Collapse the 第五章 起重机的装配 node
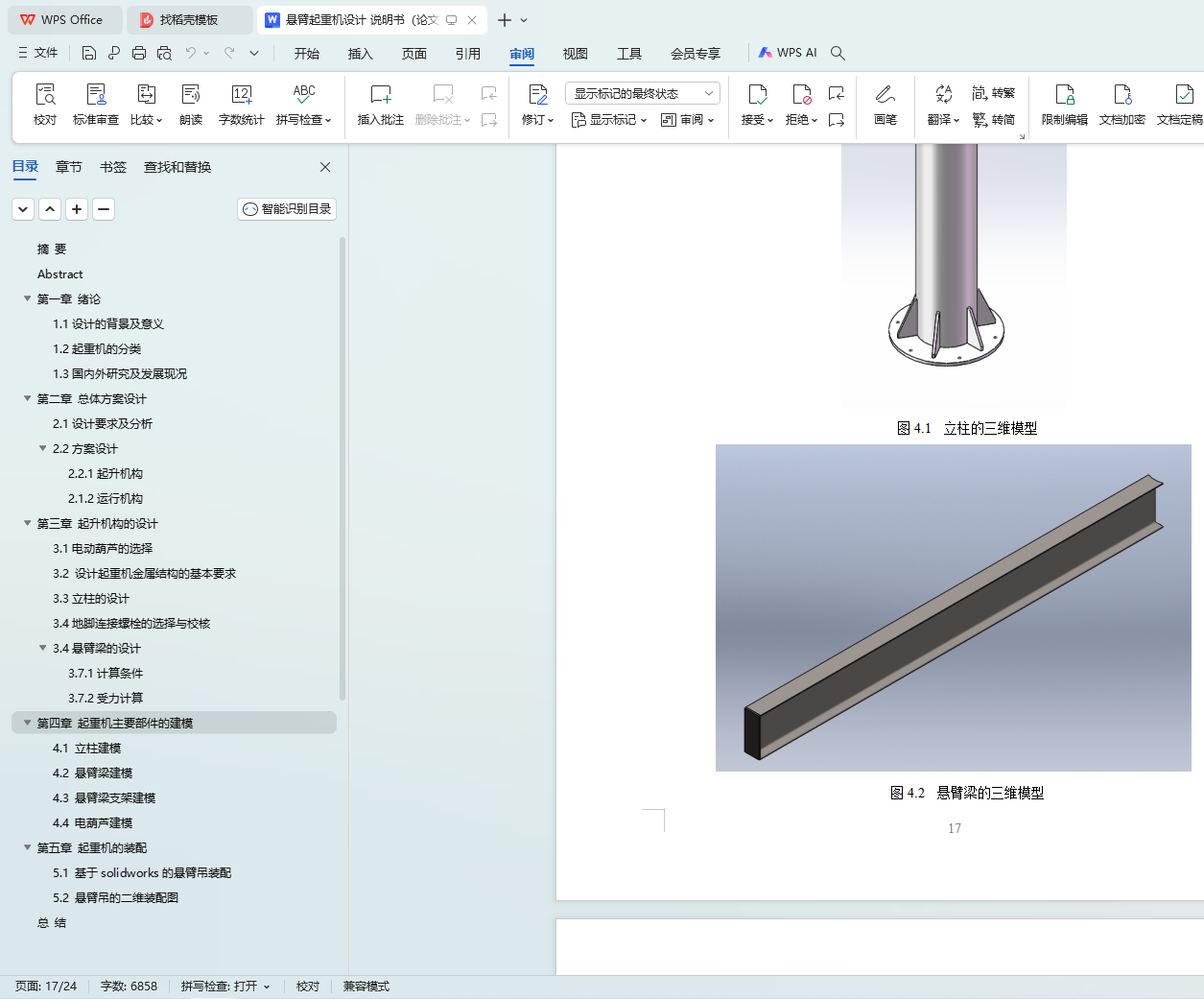The image size is (1204, 999). click(27, 847)
